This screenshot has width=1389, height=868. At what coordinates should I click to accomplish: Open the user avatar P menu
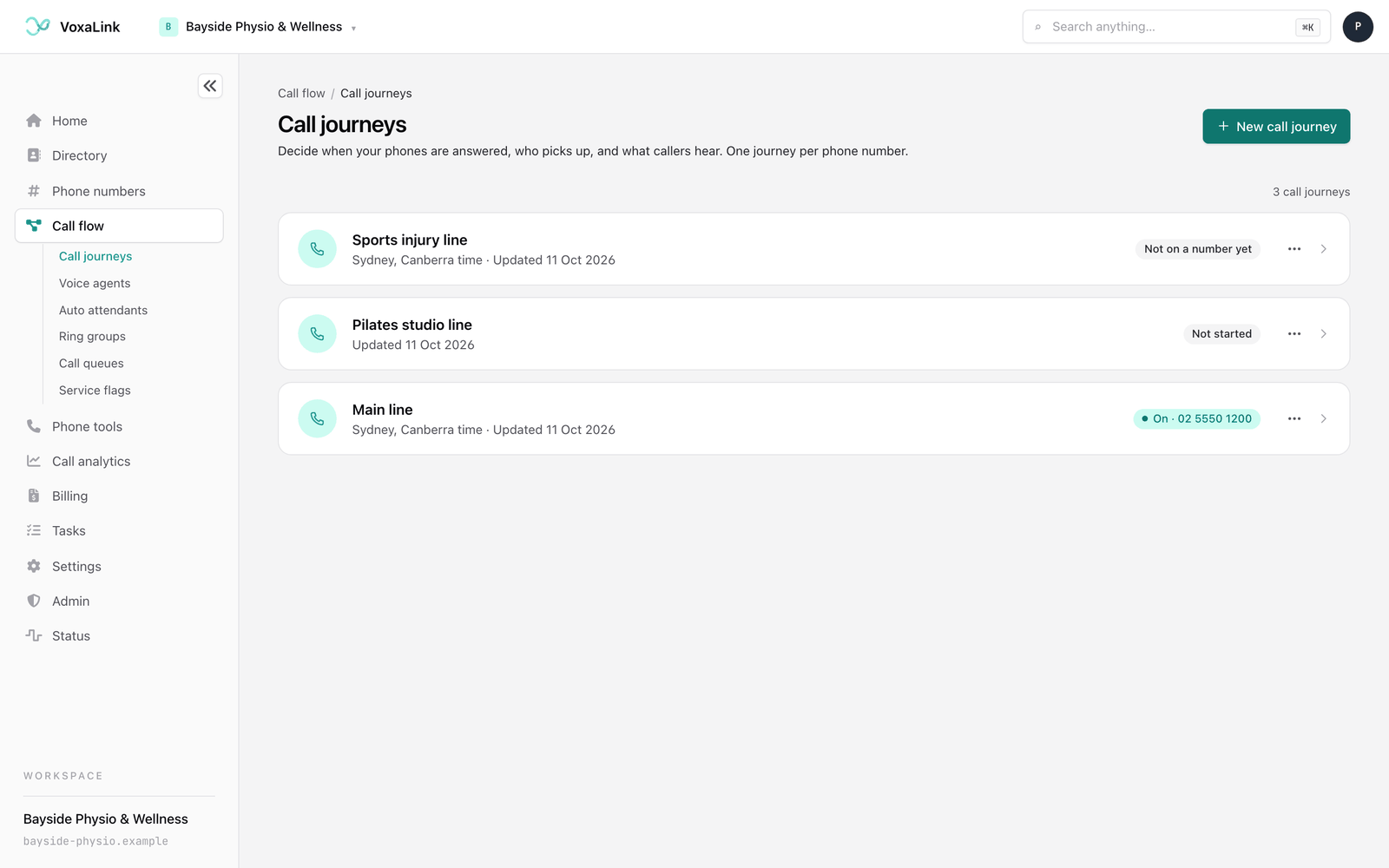pyautogui.click(x=1358, y=27)
